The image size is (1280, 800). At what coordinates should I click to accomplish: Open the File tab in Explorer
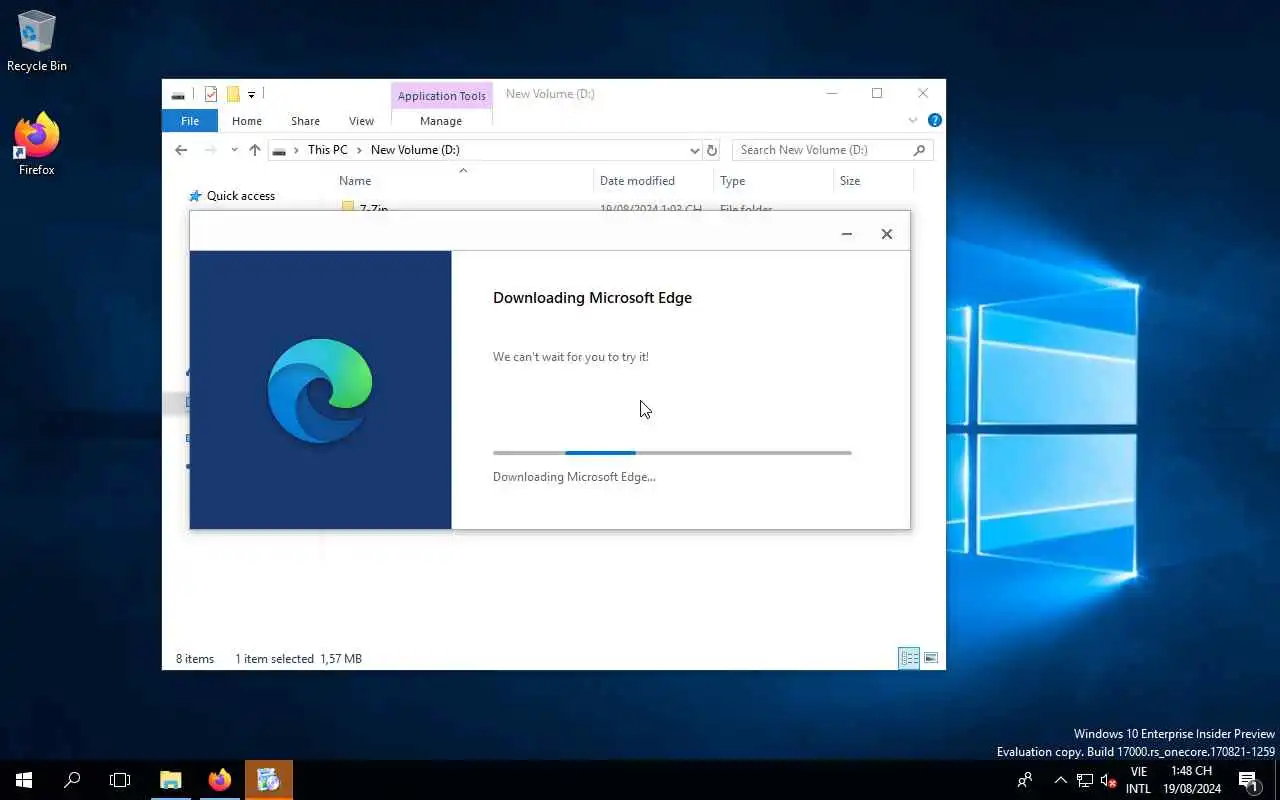190,121
